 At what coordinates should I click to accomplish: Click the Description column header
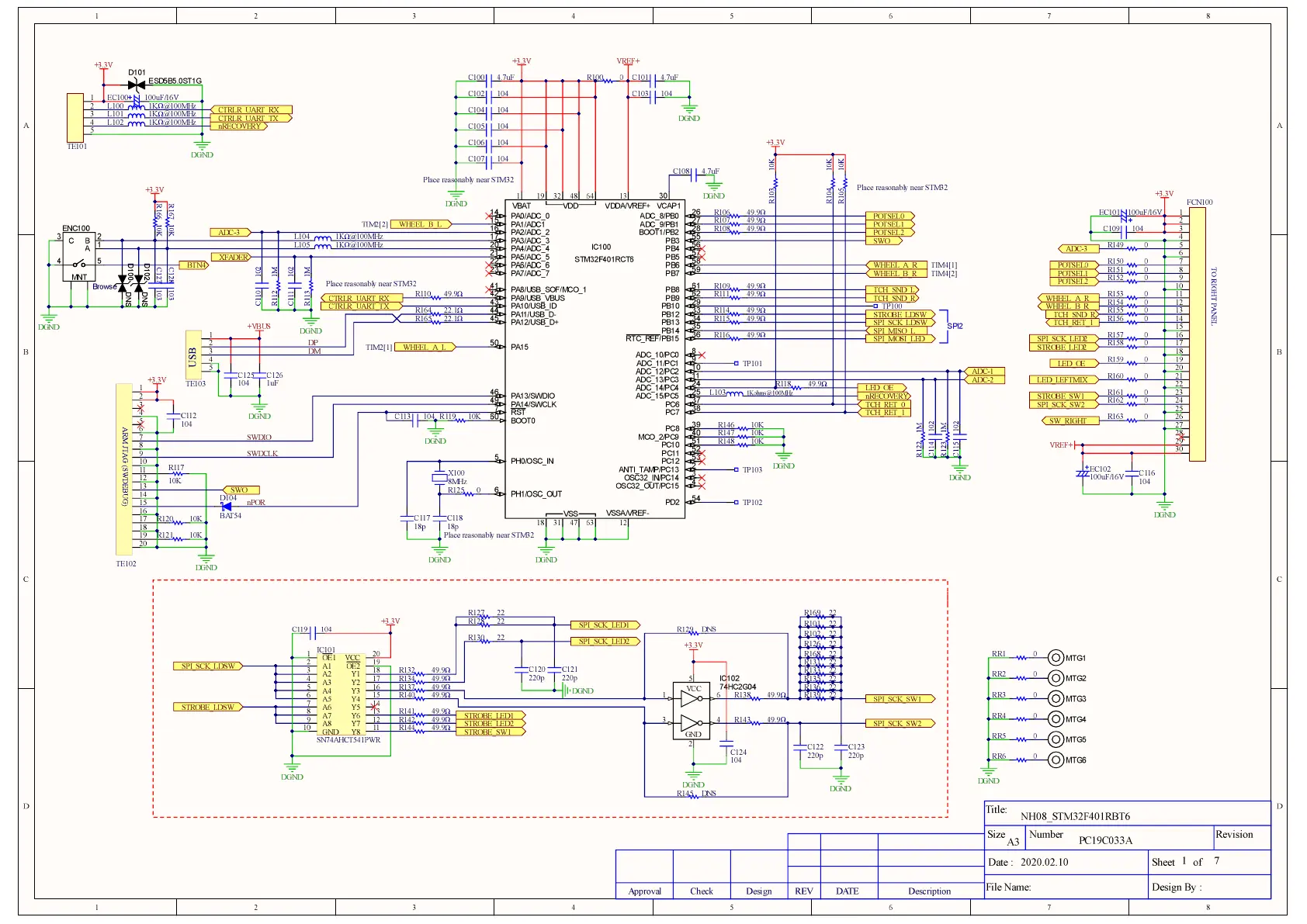[x=929, y=891]
